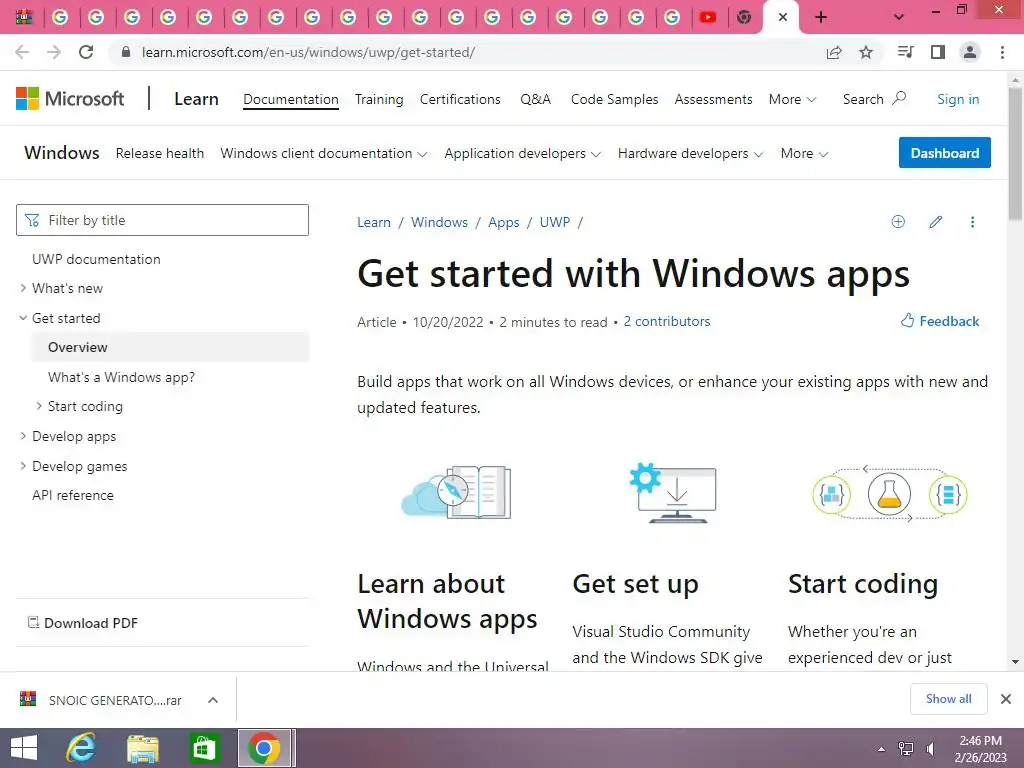Image resolution: width=1024 pixels, height=768 pixels.
Task: Expand Hardware developers menu
Action: tap(690, 153)
